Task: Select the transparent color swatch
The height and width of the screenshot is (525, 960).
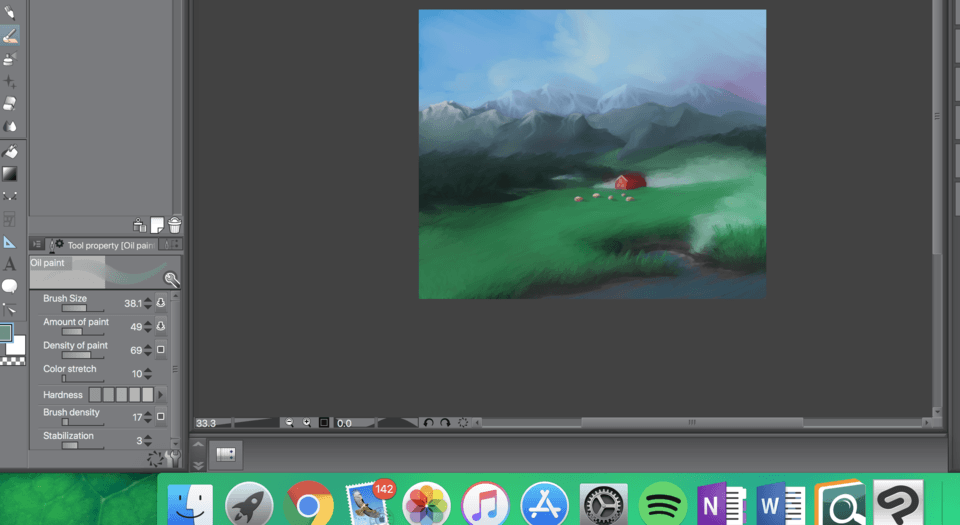Action: tap(12, 361)
